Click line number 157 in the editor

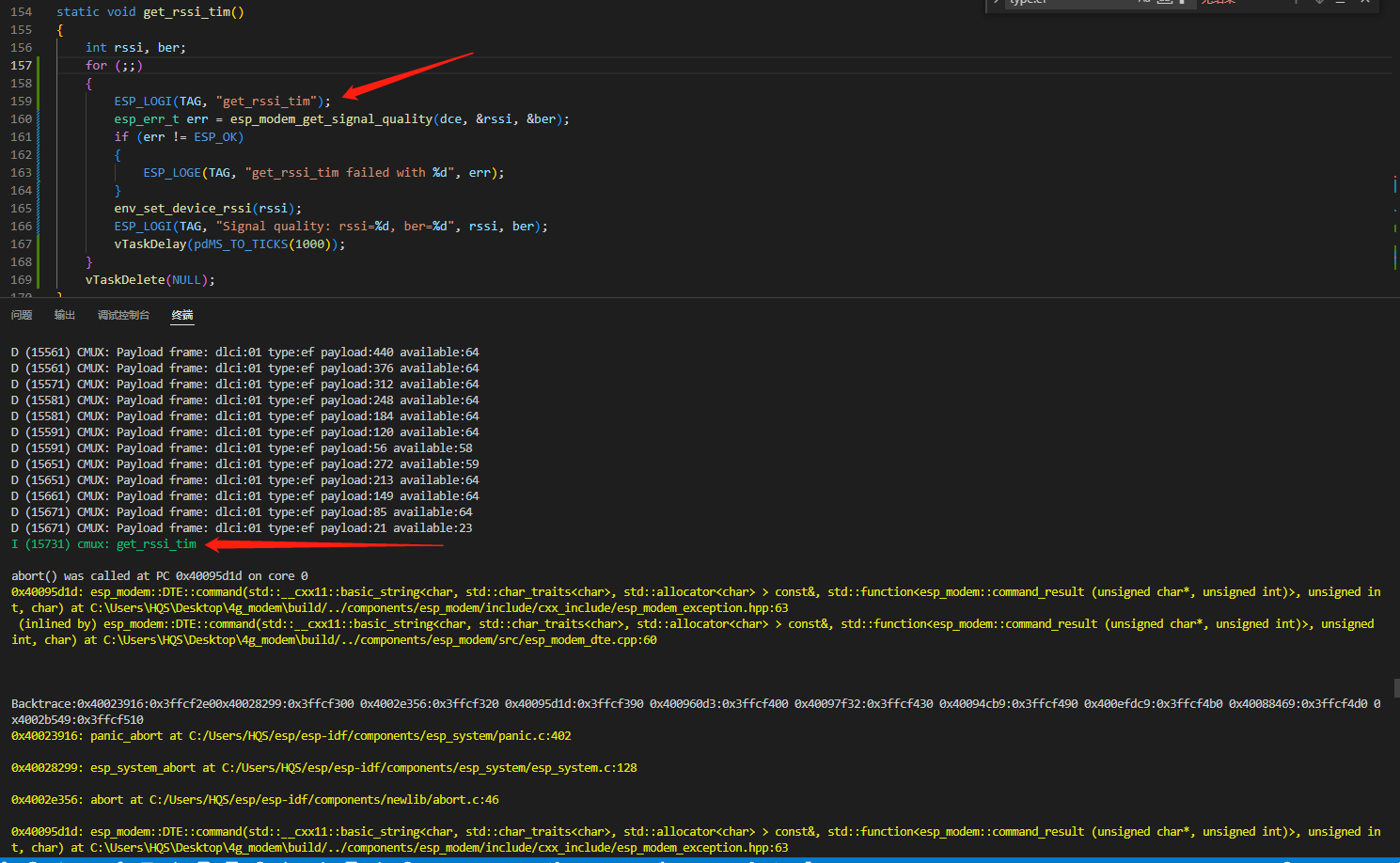click(x=20, y=65)
